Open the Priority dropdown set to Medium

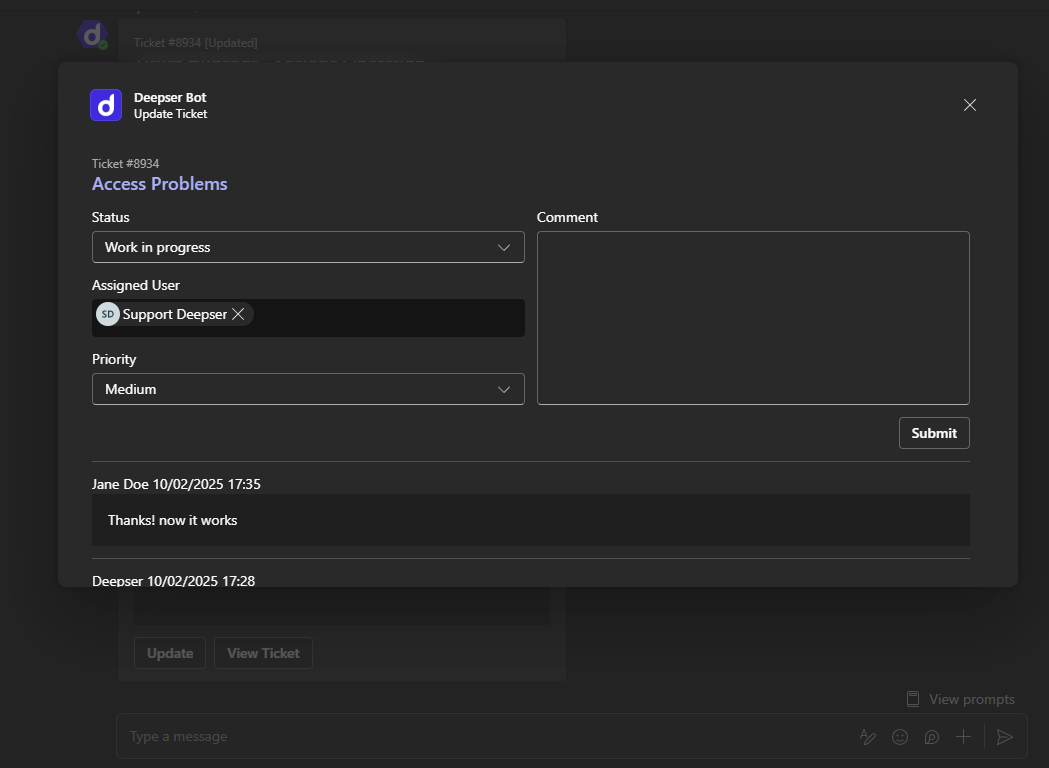[x=308, y=389]
